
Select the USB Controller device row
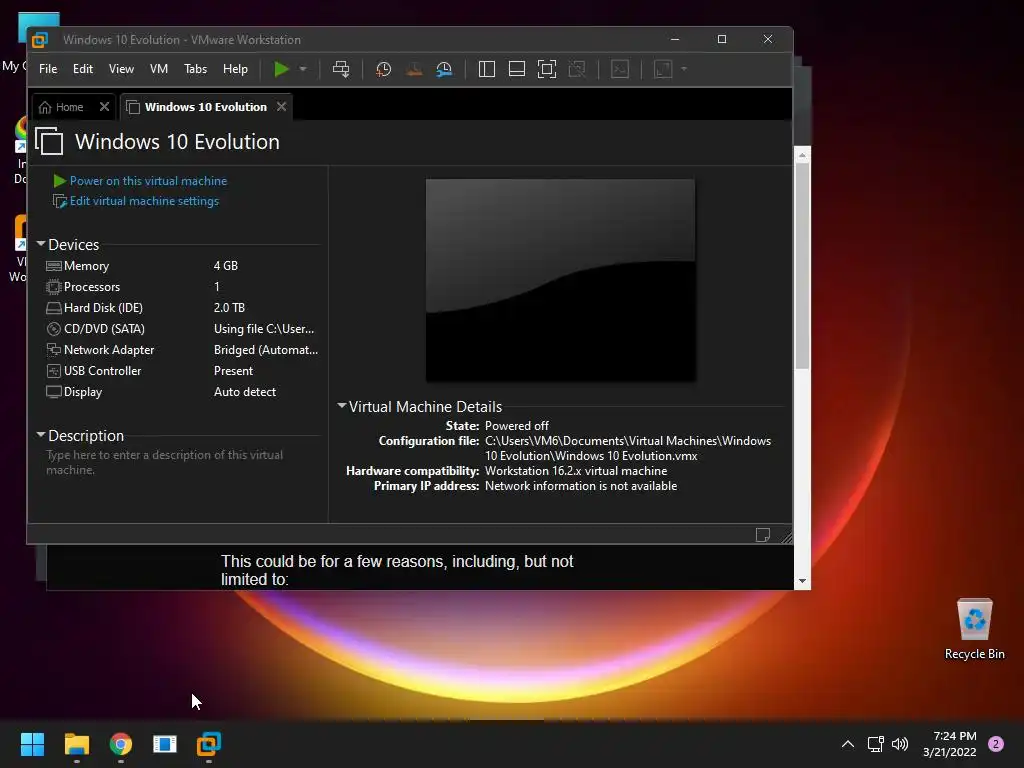point(182,371)
